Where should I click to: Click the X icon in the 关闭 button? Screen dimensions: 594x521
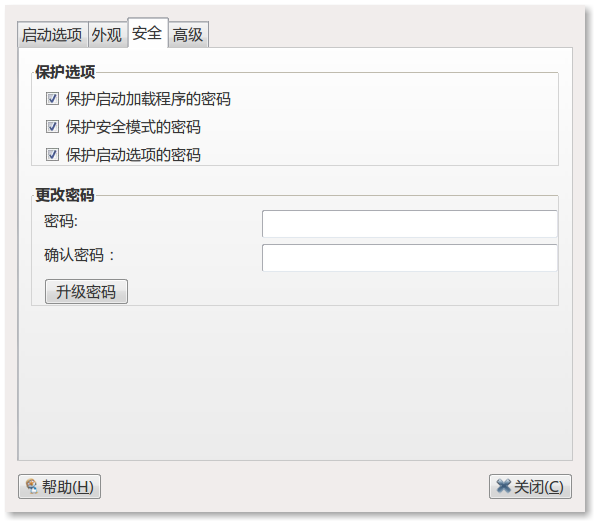tap(503, 486)
